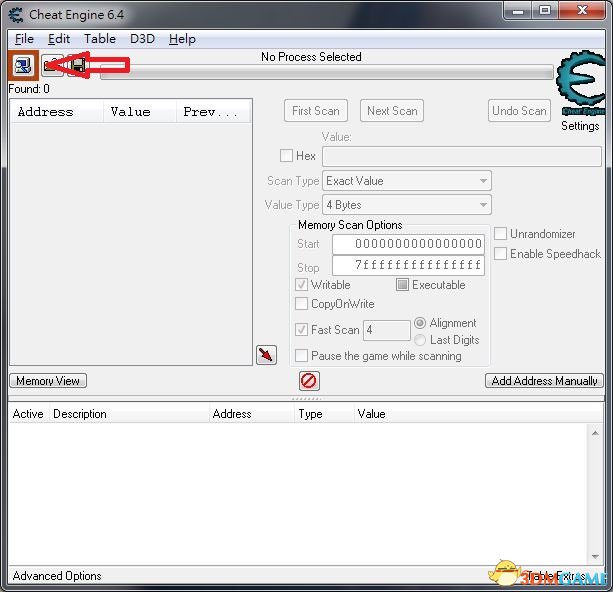The width and height of the screenshot is (613, 592).
Task: Select the Last Digits radio button
Action: pyautogui.click(x=419, y=340)
